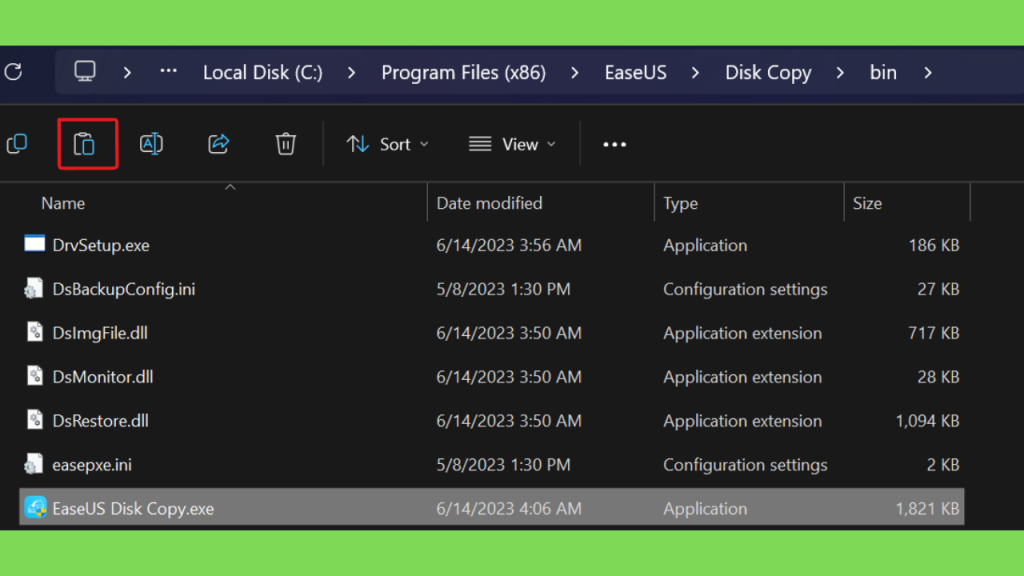Viewport: 1024px width, 576px height.
Task: Go to EaseUS folder breadcrumb
Action: point(635,72)
